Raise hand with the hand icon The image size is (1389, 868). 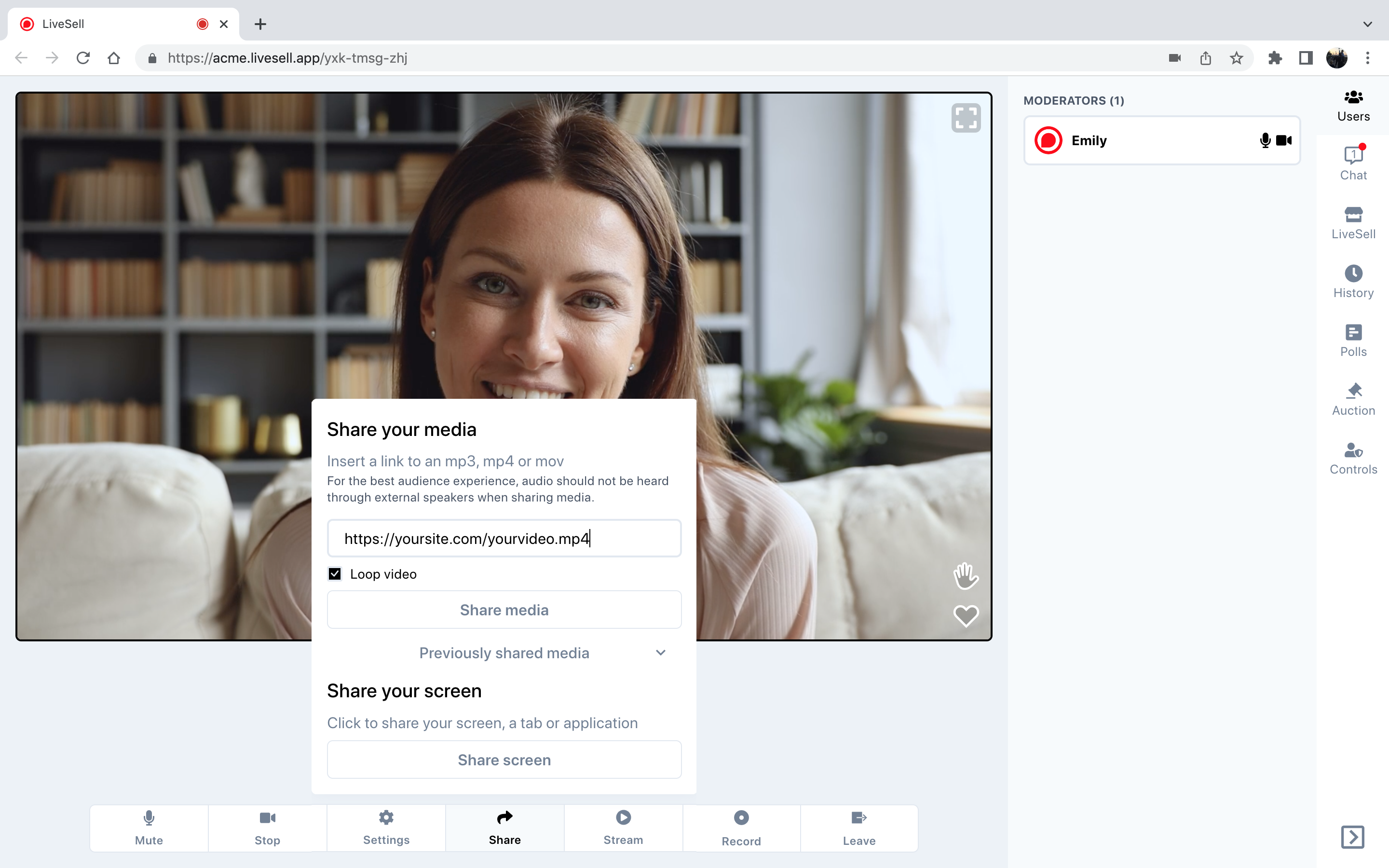pyautogui.click(x=966, y=575)
